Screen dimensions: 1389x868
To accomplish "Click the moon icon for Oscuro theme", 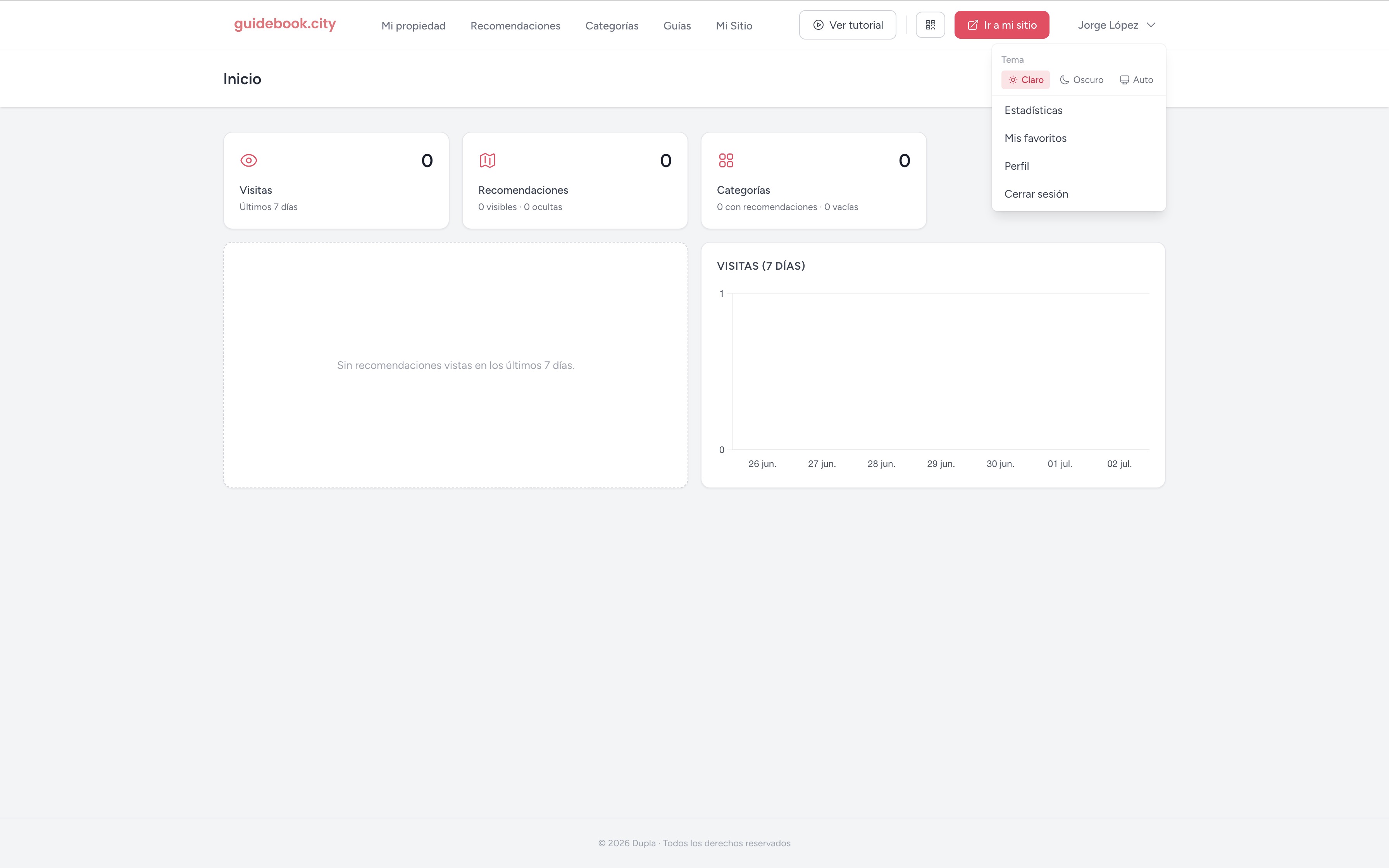I will click(x=1065, y=80).
